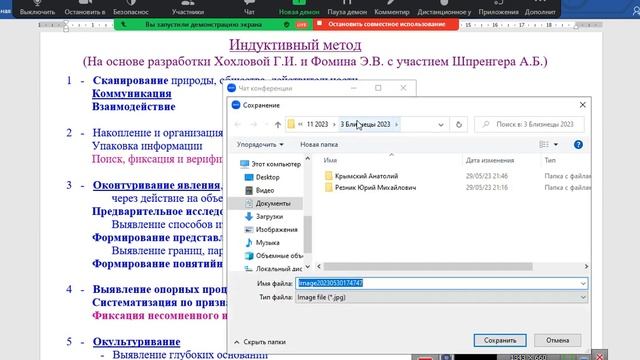Close the Сохранение dialog
This screenshot has width=640, height=360.
pyautogui.click(x=582, y=105)
